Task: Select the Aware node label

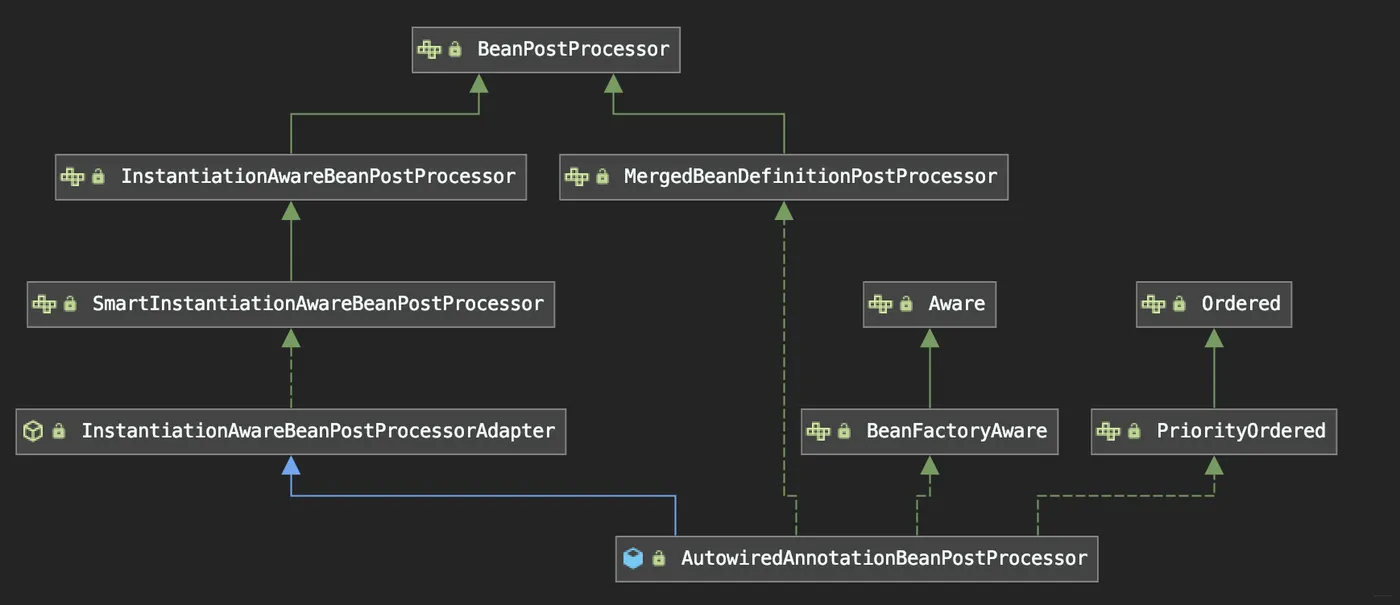Action: [x=956, y=304]
